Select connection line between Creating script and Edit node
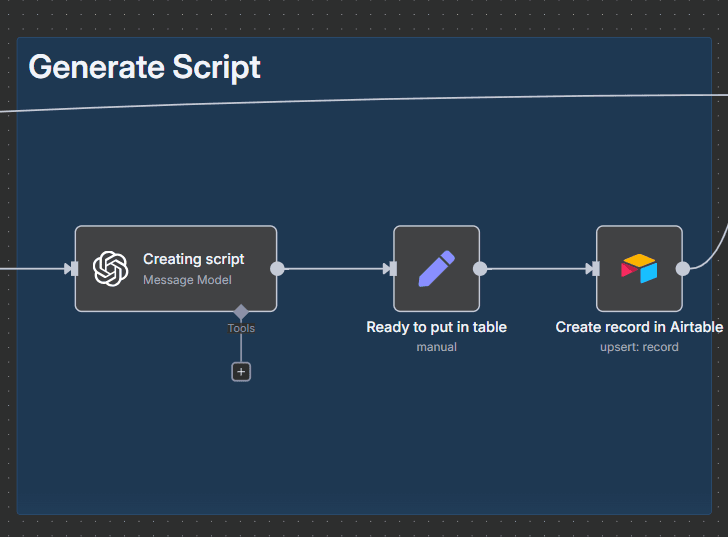This screenshot has width=728, height=537. point(333,268)
